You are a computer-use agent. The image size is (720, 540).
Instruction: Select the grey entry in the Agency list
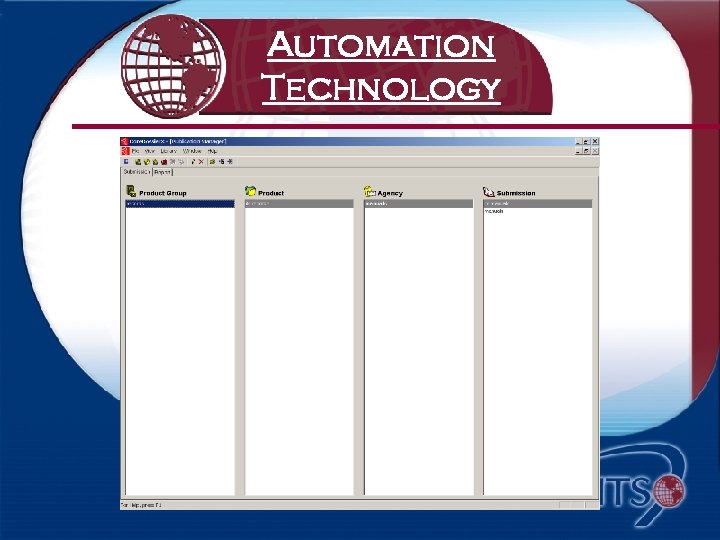pos(418,203)
